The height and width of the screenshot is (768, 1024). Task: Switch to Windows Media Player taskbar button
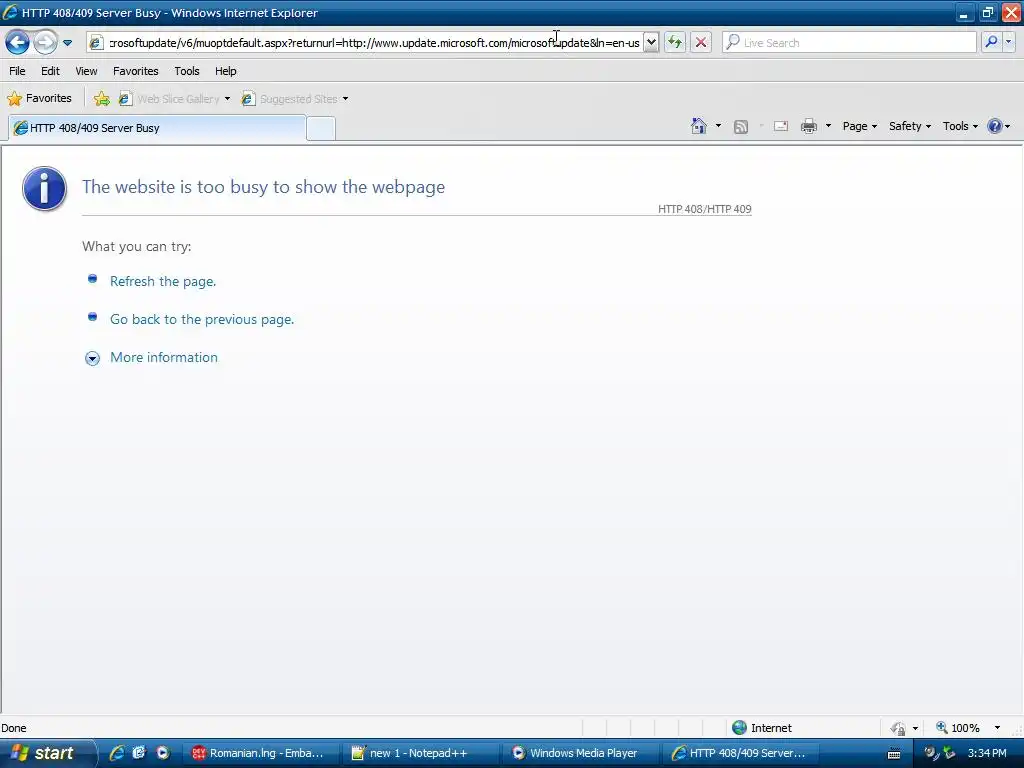(581, 753)
